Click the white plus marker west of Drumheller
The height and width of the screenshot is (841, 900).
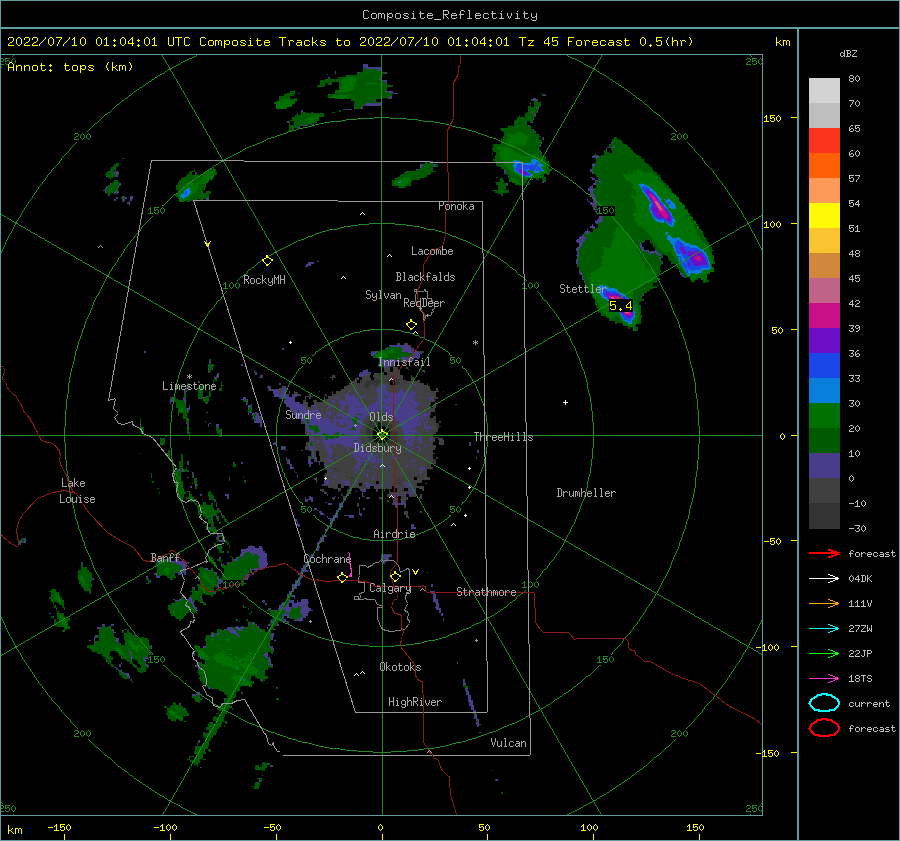point(565,402)
